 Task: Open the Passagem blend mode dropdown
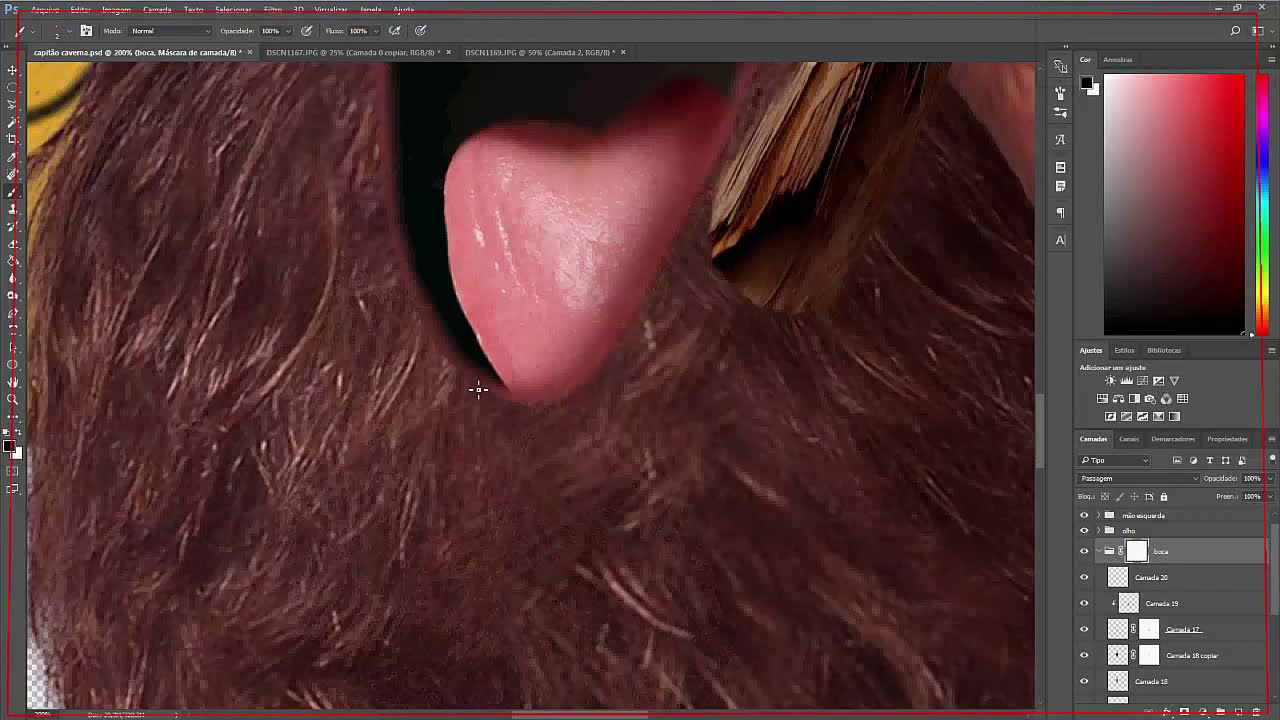pyautogui.click(x=1138, y=478)
